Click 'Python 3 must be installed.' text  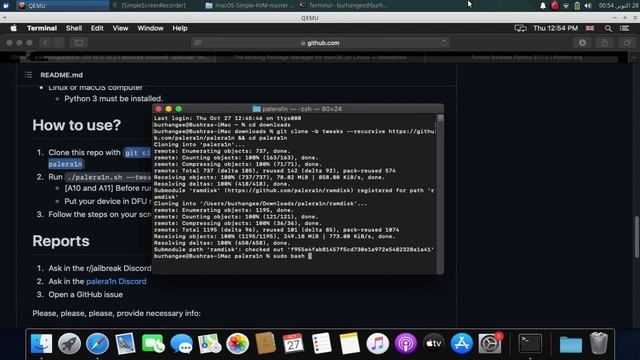113,98
